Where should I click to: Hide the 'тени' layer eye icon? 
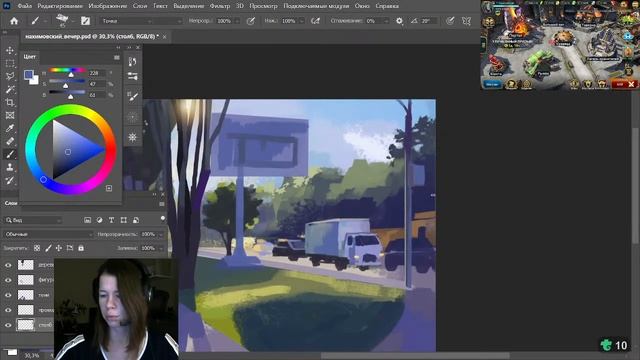tap(8, 295)
